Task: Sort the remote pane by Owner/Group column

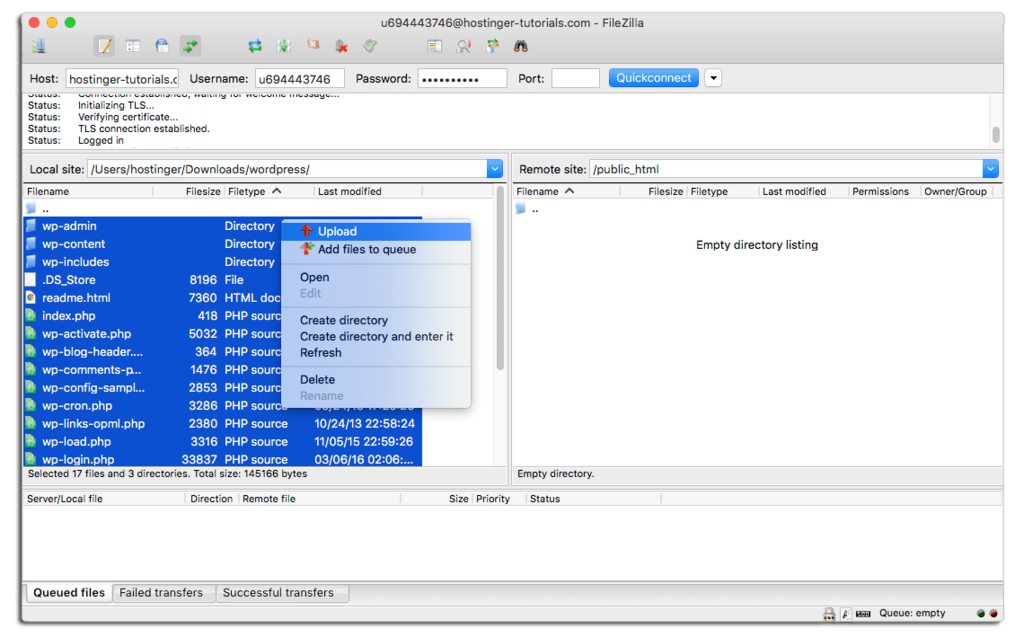Action: [955, 191]
